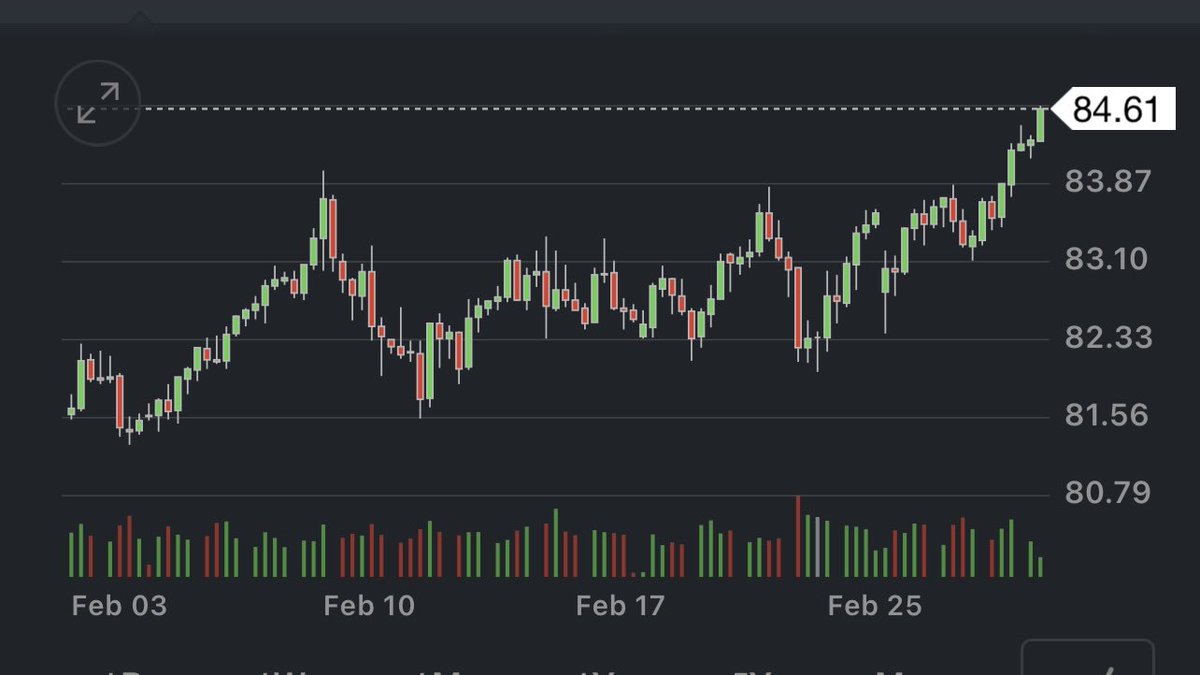Select the 83.10 price axis label
This screenshot has width=1200, height=675.
(x=1108, y=260)
